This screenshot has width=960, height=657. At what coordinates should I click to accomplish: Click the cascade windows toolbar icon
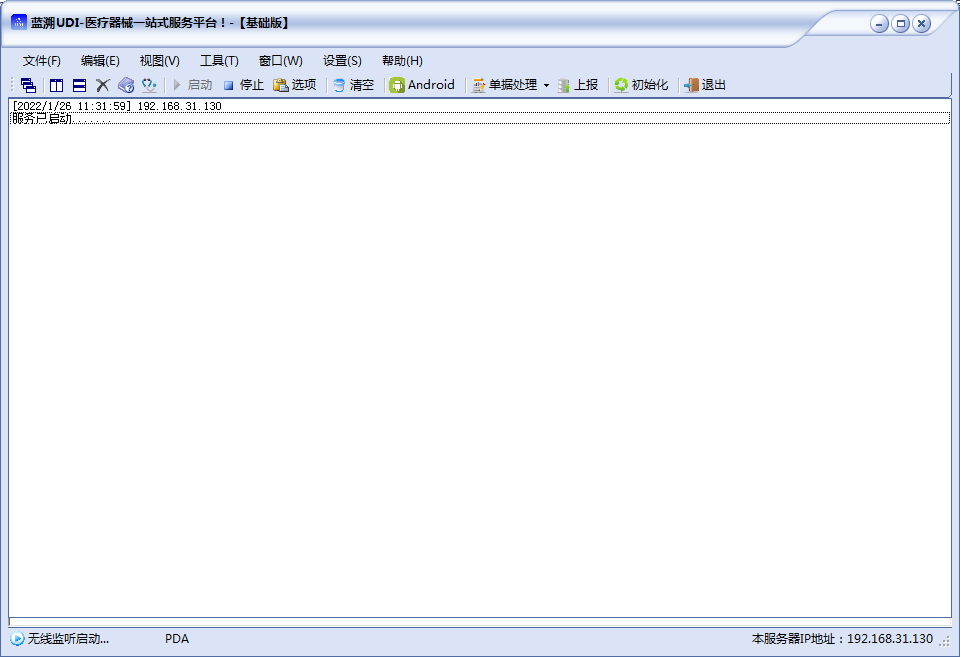click(x=28, y=85)
